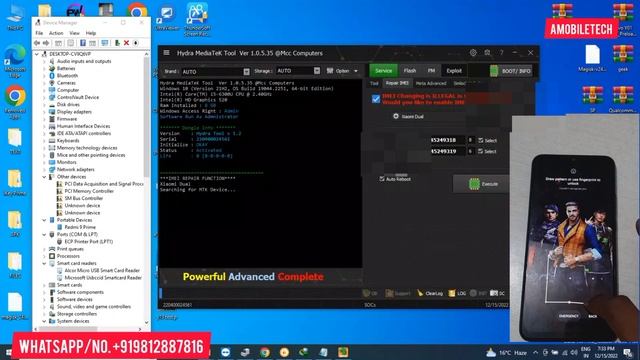
Task: Expand the Network adapters node
Action: click(44, 169)
